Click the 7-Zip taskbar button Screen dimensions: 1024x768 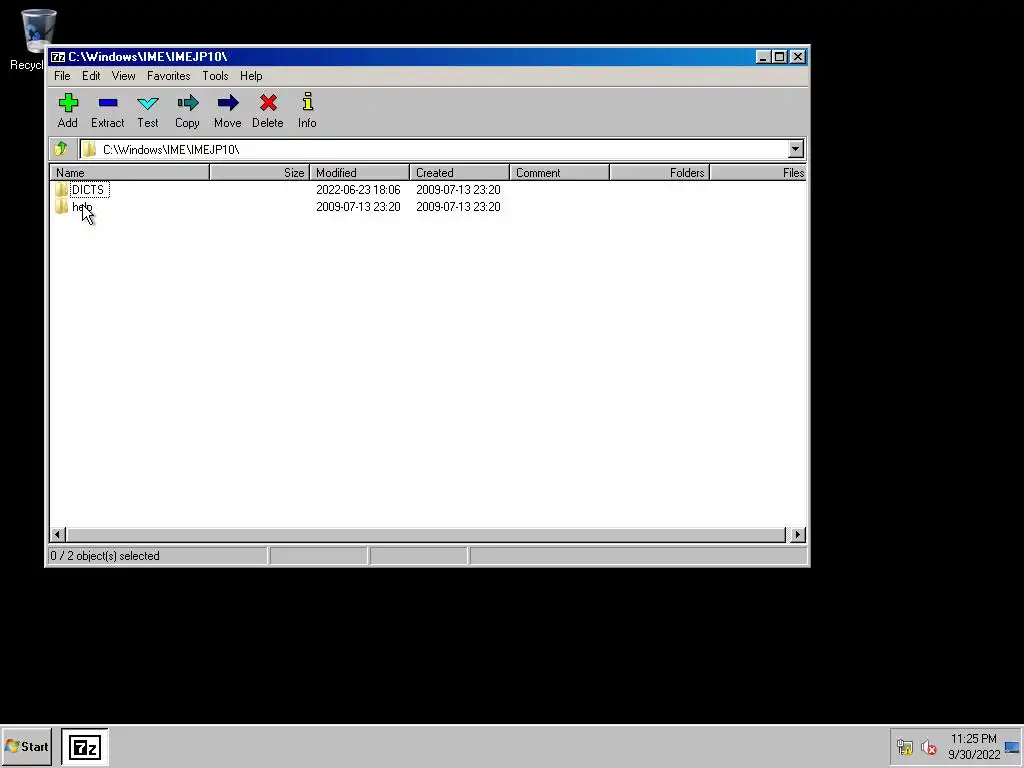click(x=85, y=746)
